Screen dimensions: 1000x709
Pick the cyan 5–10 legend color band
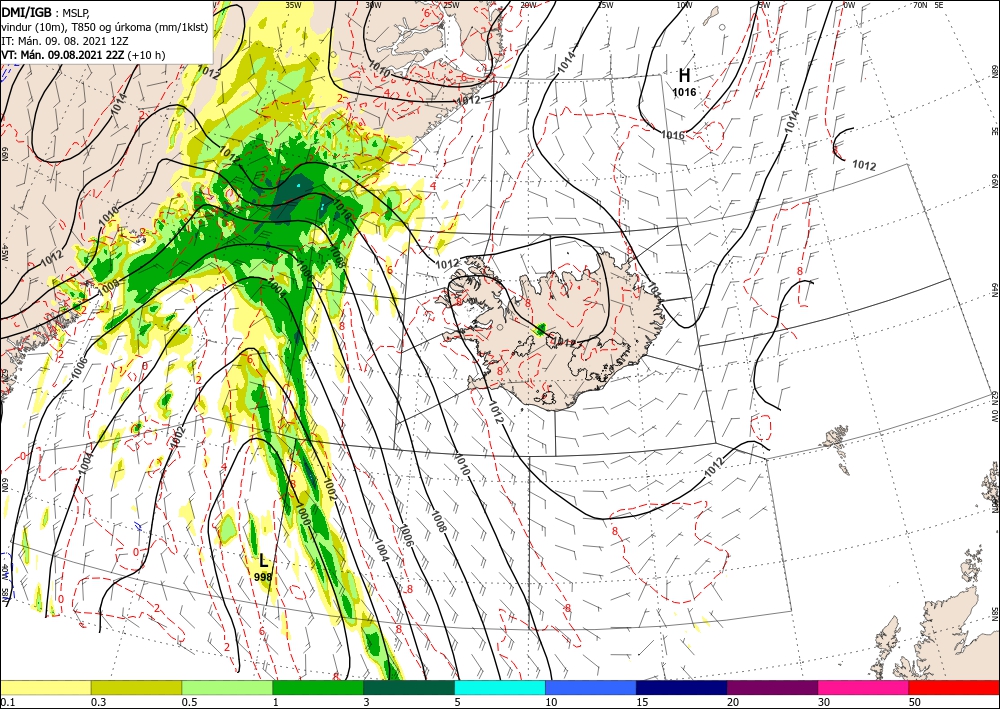[500, 687]
